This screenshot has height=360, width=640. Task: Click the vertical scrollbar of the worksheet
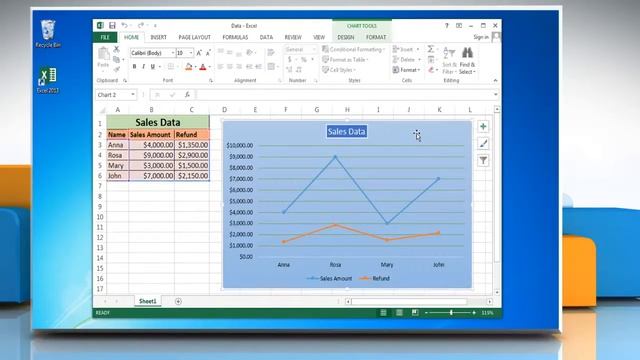[497, 200]
